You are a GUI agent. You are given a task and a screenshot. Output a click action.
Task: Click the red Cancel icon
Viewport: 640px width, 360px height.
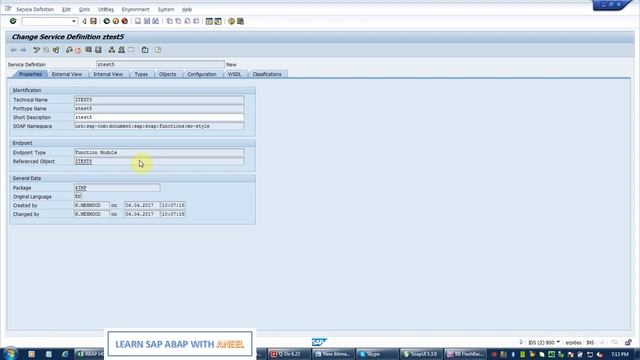click(x=124, y=21)
